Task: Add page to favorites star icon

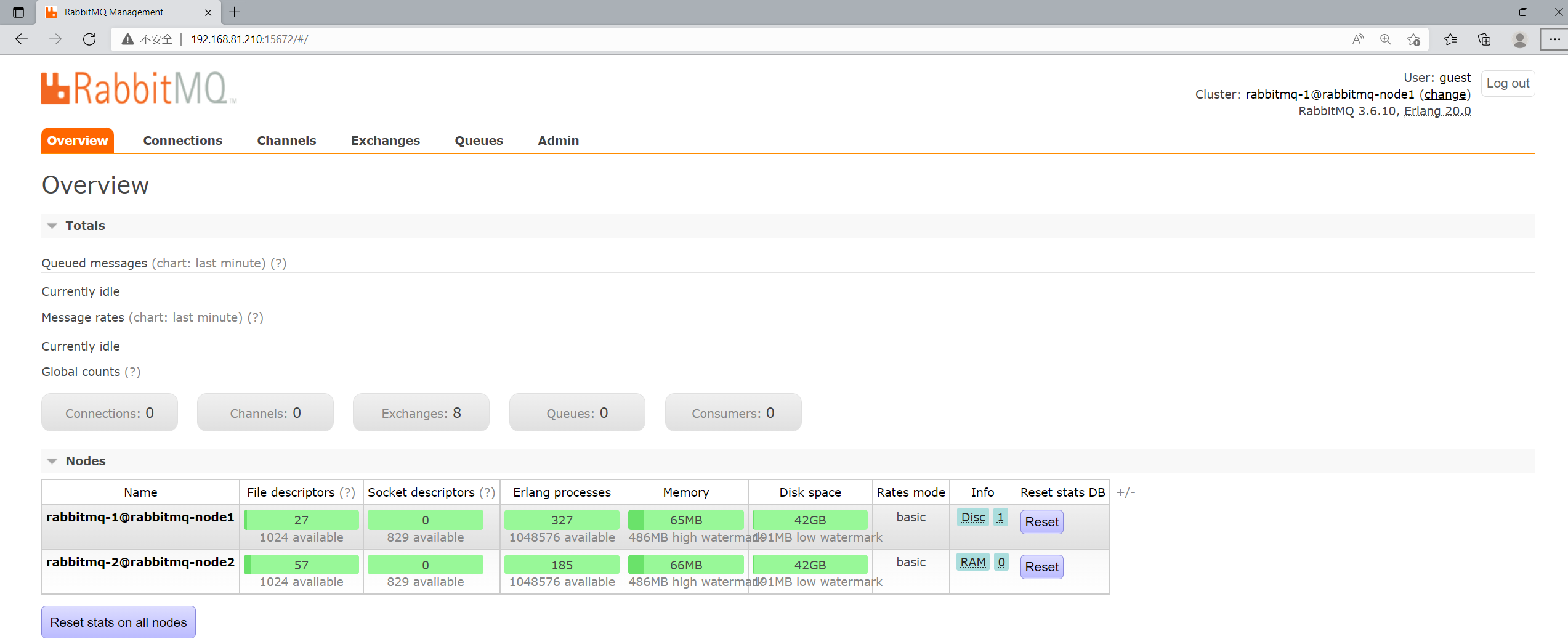Action: pyautogui.click(x=1414, y=39)
